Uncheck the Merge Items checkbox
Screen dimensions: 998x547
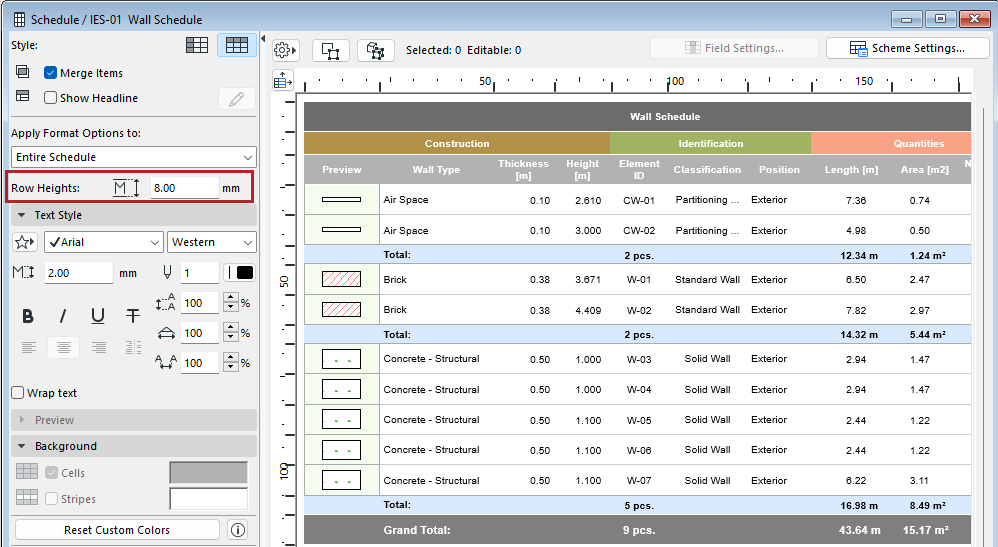click(x=51, y=73)
